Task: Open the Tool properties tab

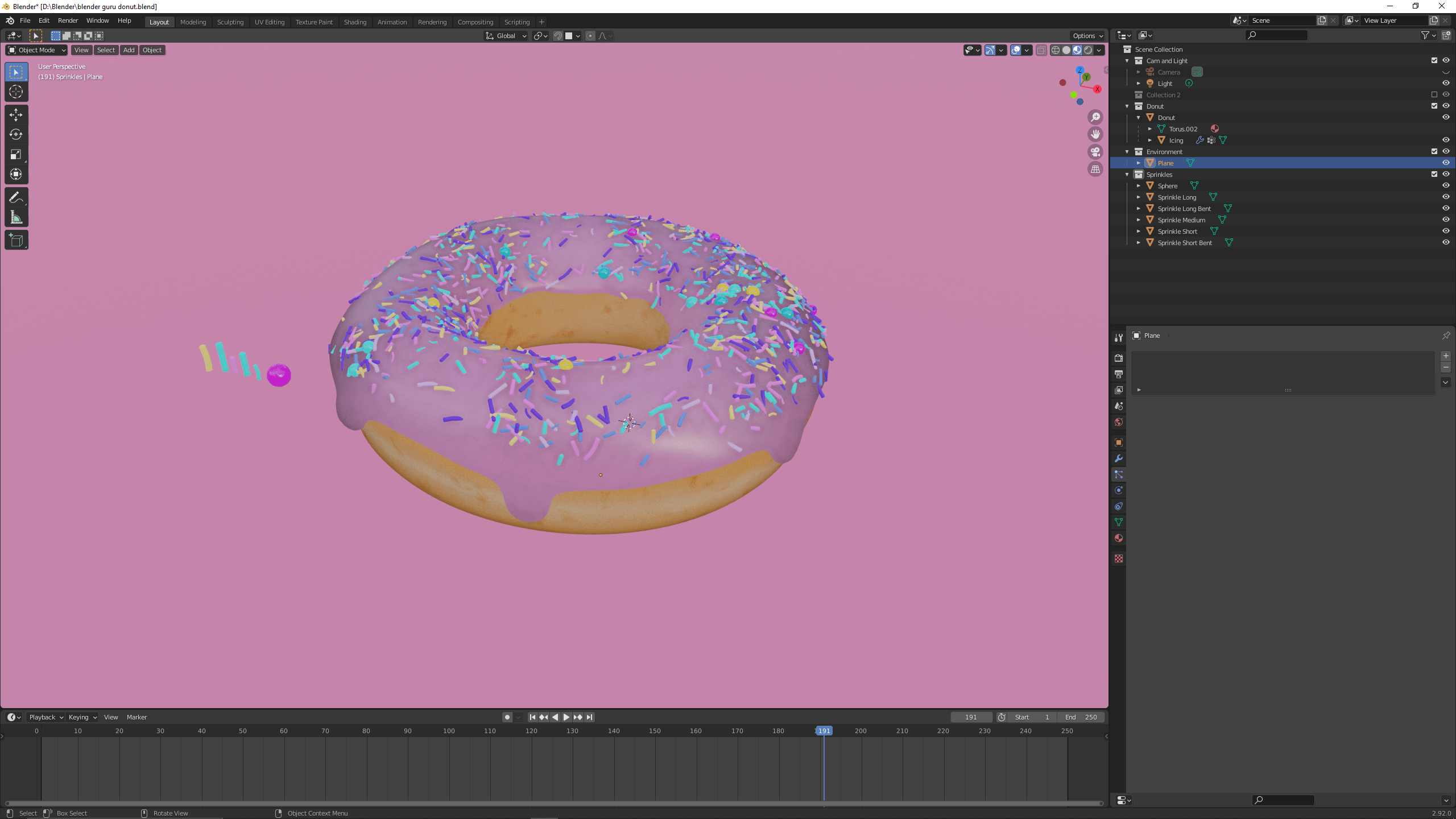Action: [x=1119, y=337]
